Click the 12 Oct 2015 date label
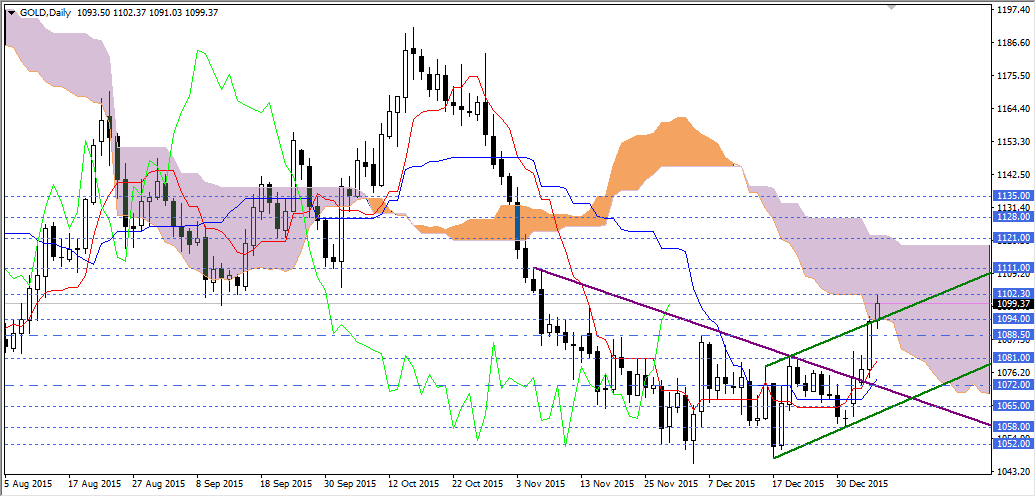1036x497 pixels. pos(414,483)
